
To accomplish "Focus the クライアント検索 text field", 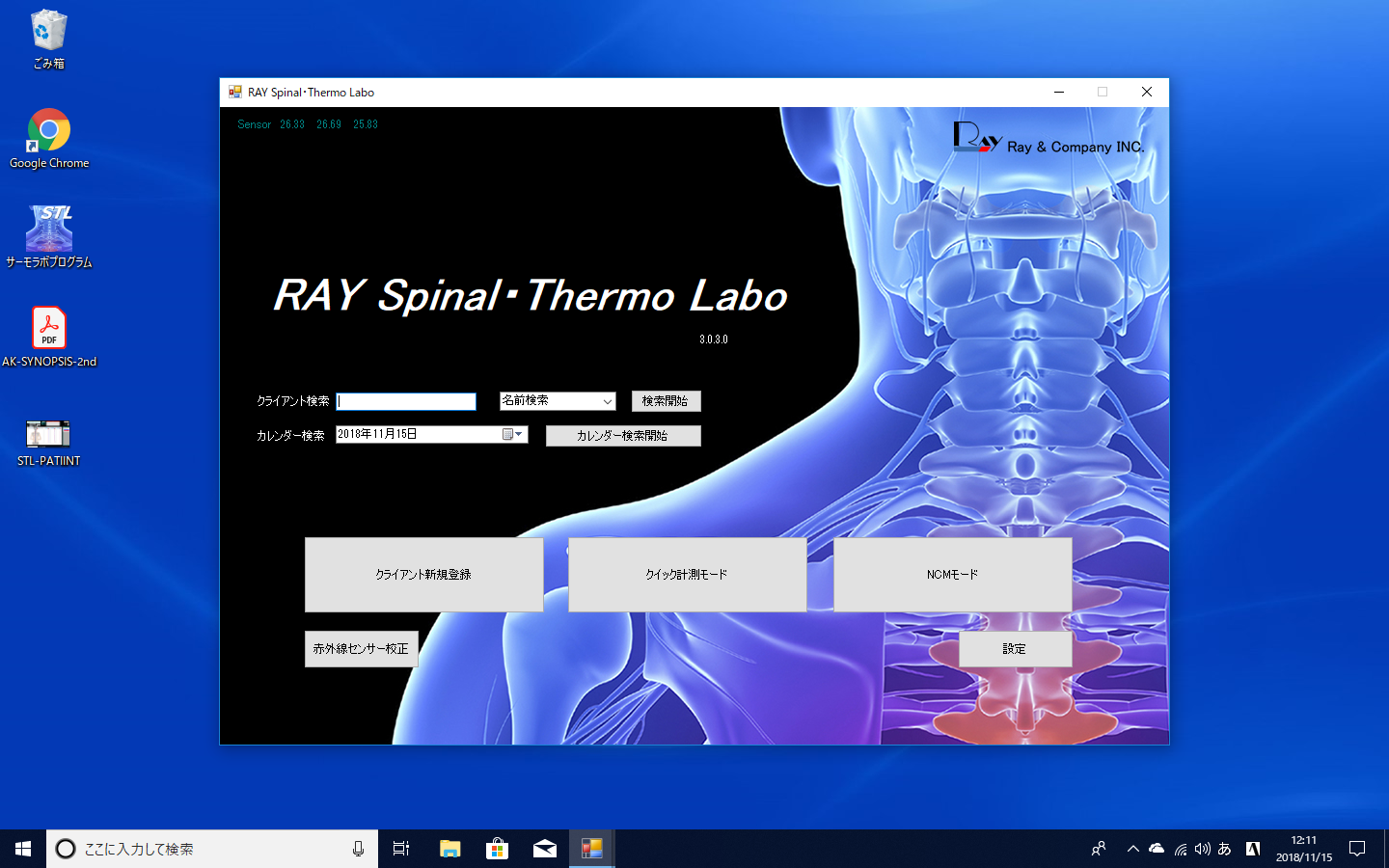I will click(x=406, y=401).
